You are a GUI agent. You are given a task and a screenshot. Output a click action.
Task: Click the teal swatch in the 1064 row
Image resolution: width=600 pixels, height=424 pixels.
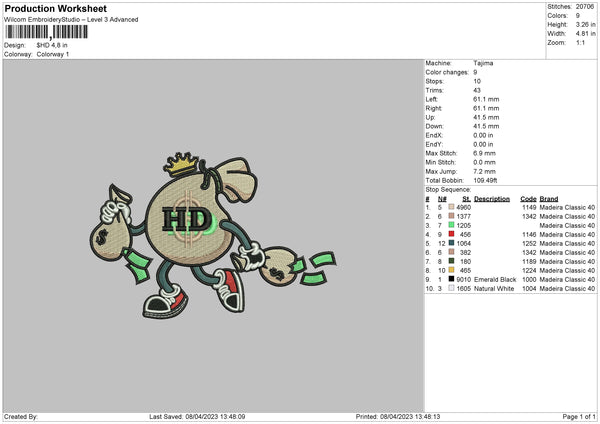452,243
